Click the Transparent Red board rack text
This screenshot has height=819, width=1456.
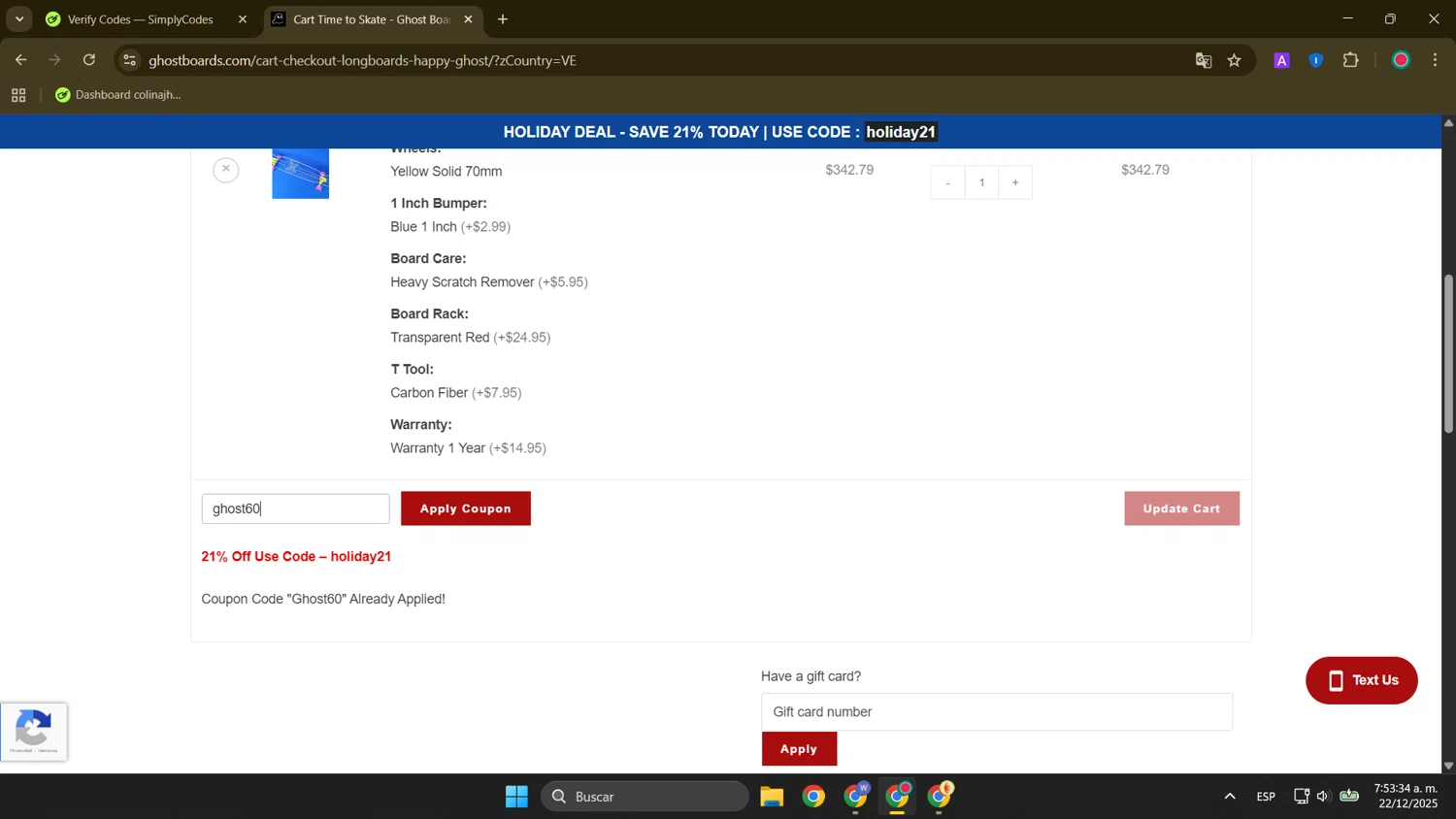point(470,338)
